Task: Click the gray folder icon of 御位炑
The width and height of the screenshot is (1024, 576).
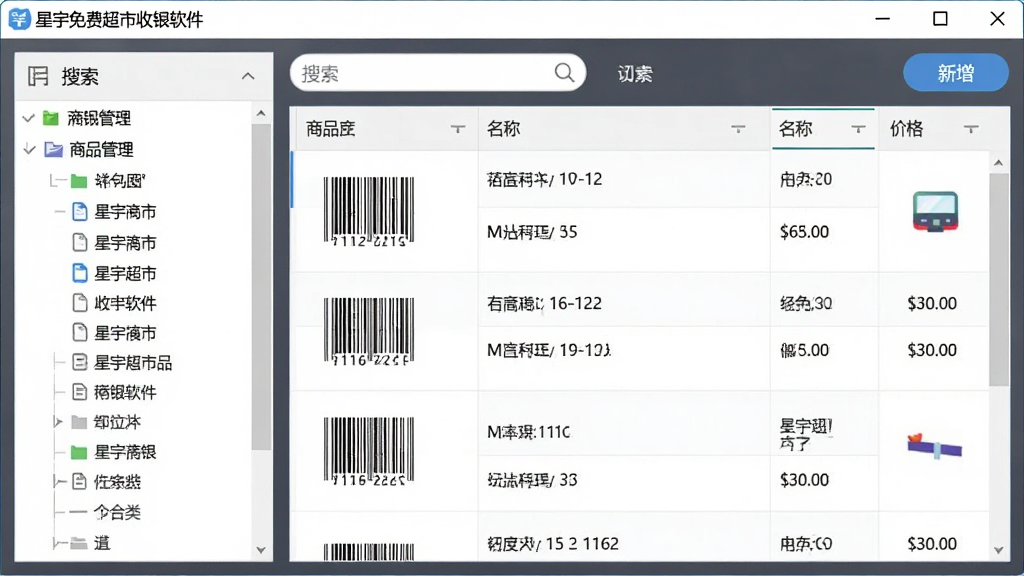Action: 79,422
